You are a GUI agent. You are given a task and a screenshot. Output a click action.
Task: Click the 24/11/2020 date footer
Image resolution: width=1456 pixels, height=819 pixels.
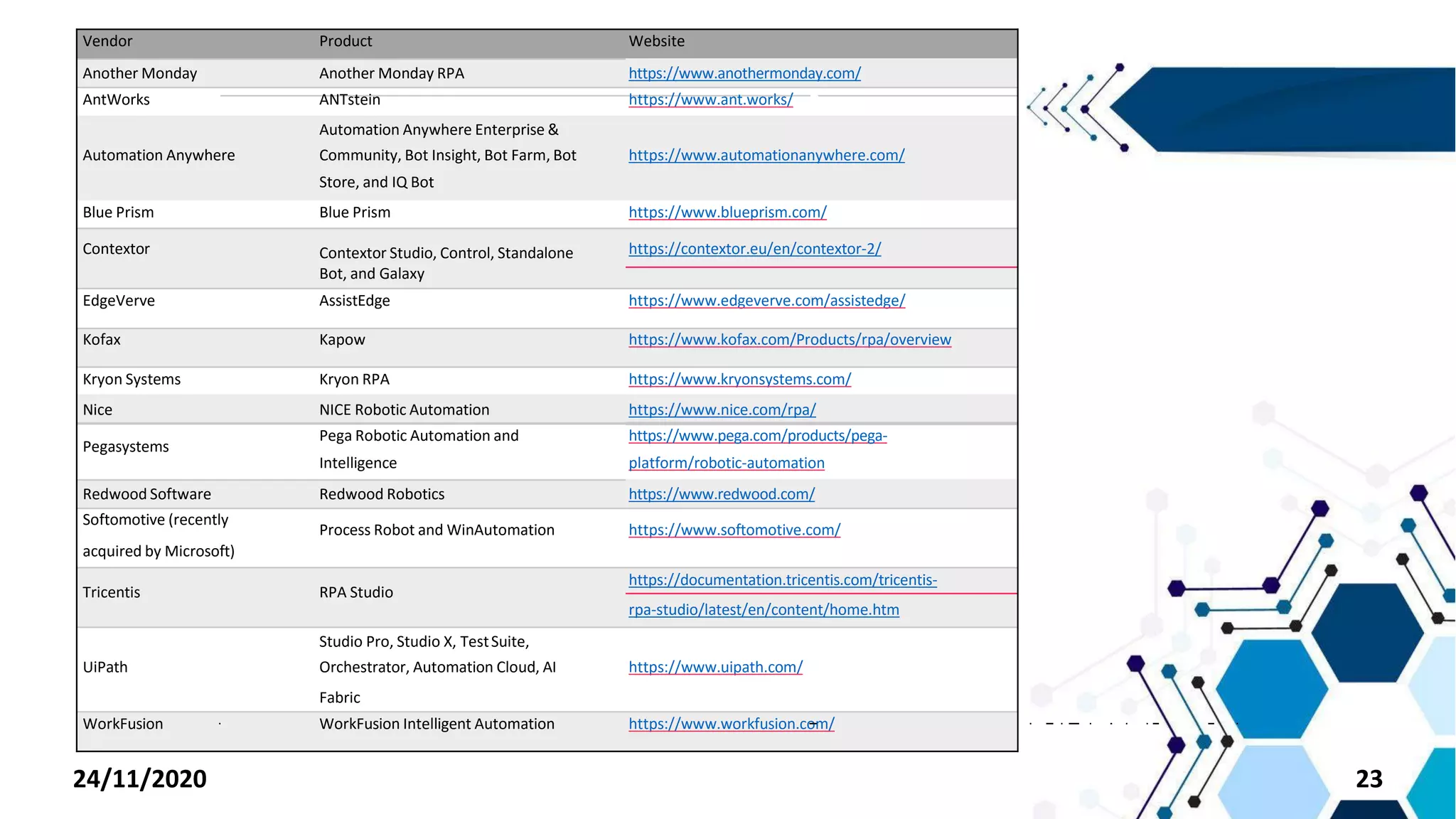(140, 778)
